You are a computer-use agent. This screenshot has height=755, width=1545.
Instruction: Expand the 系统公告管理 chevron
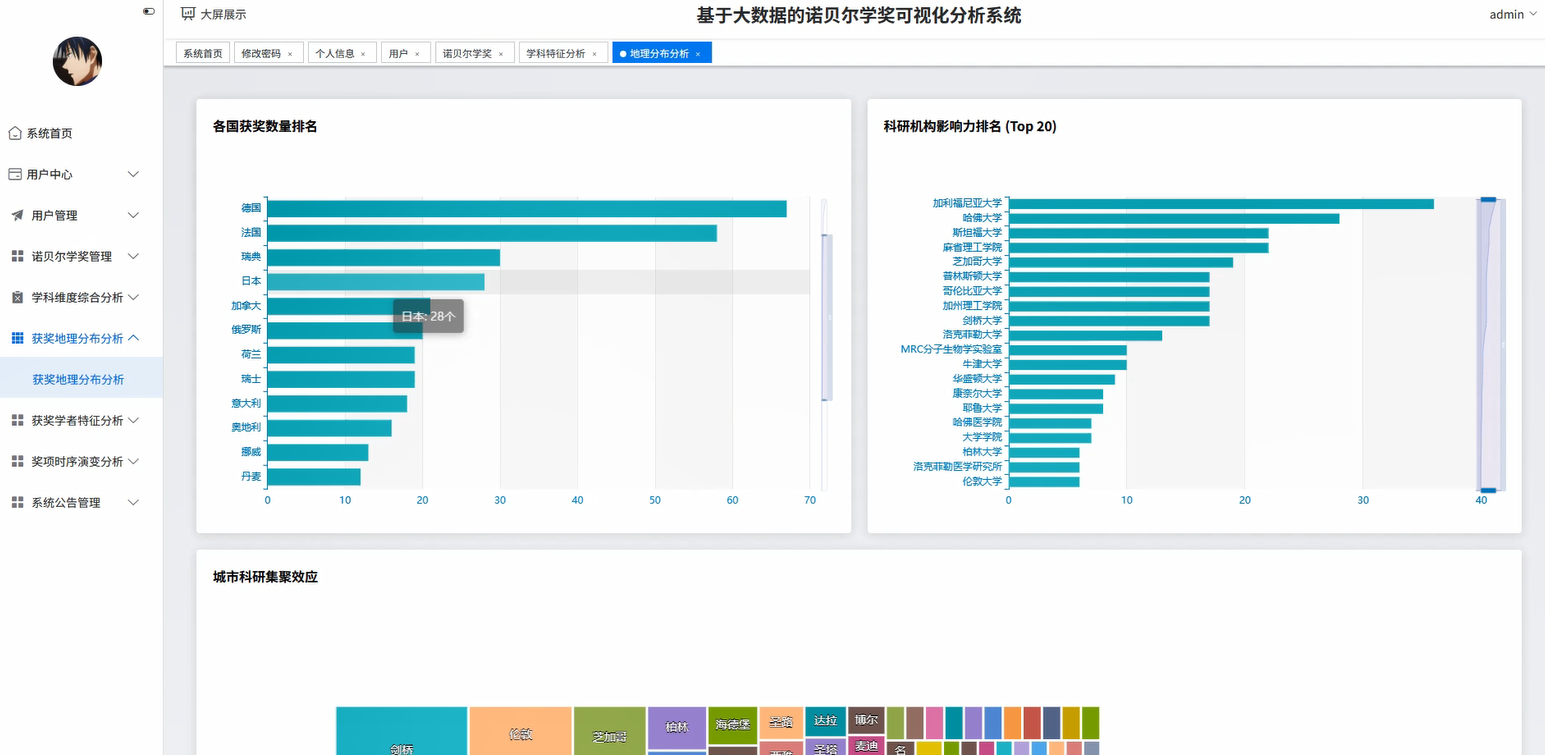pyautogui.click(x=134, y=502)
